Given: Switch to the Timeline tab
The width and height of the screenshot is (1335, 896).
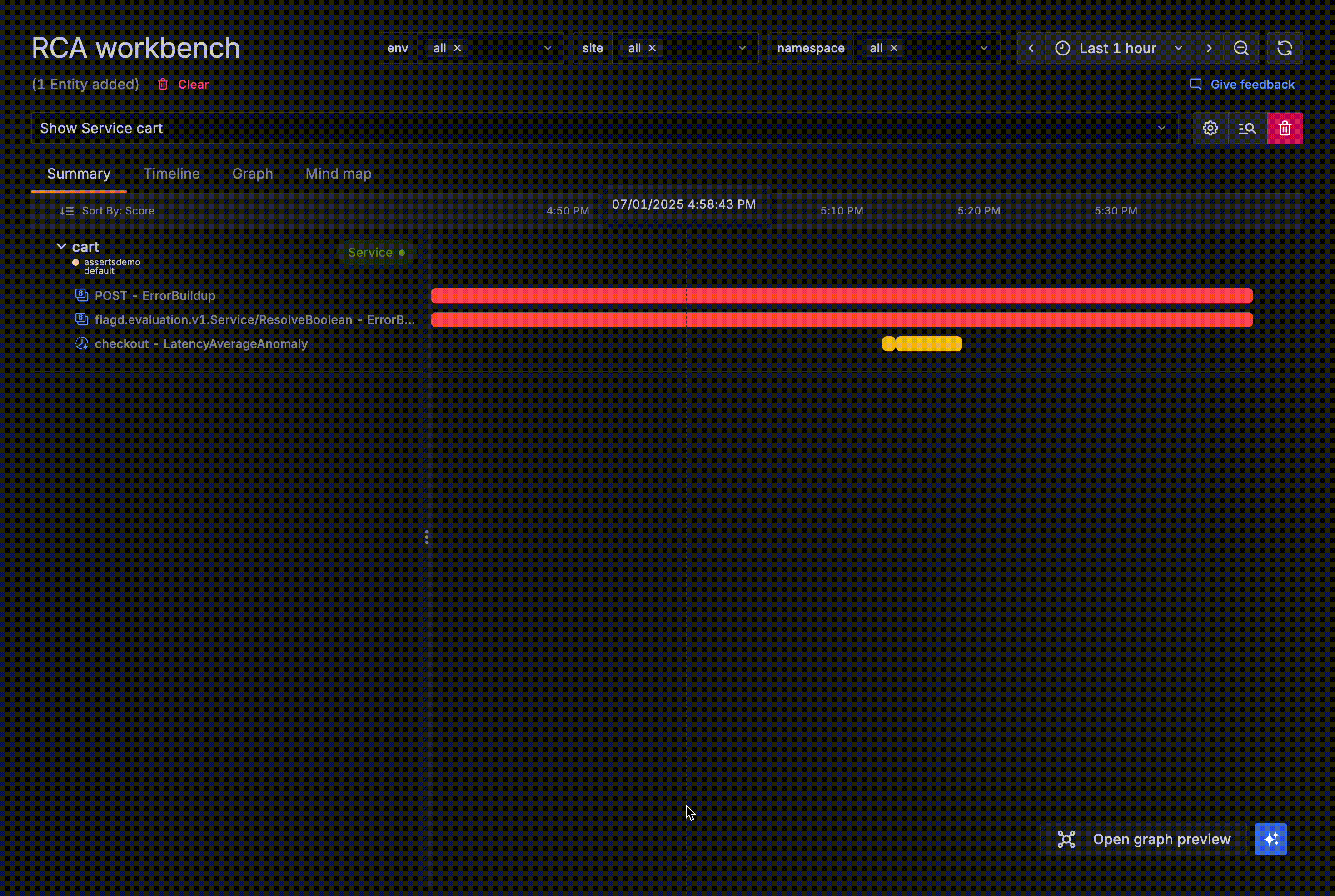Looking at the screenshot, I should click(171, 174).
